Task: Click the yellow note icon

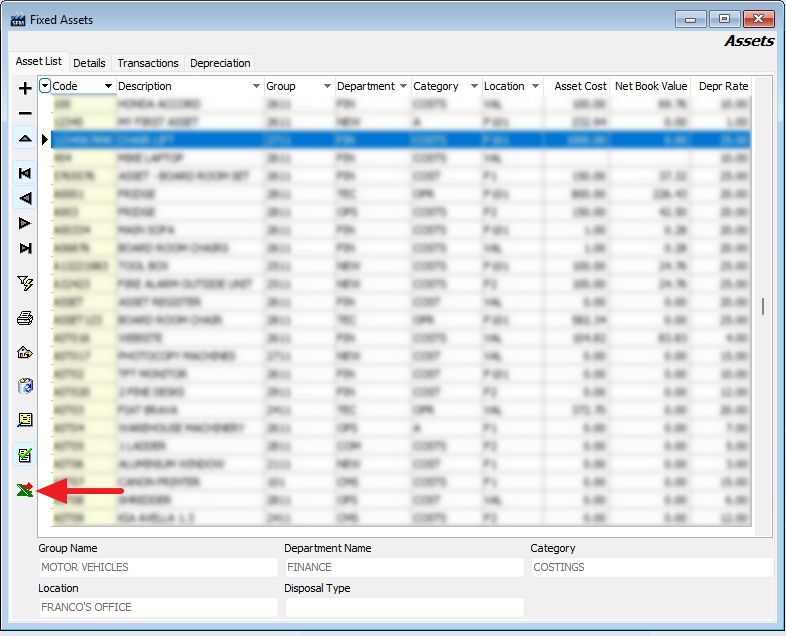Action: (x=25, y=420)
